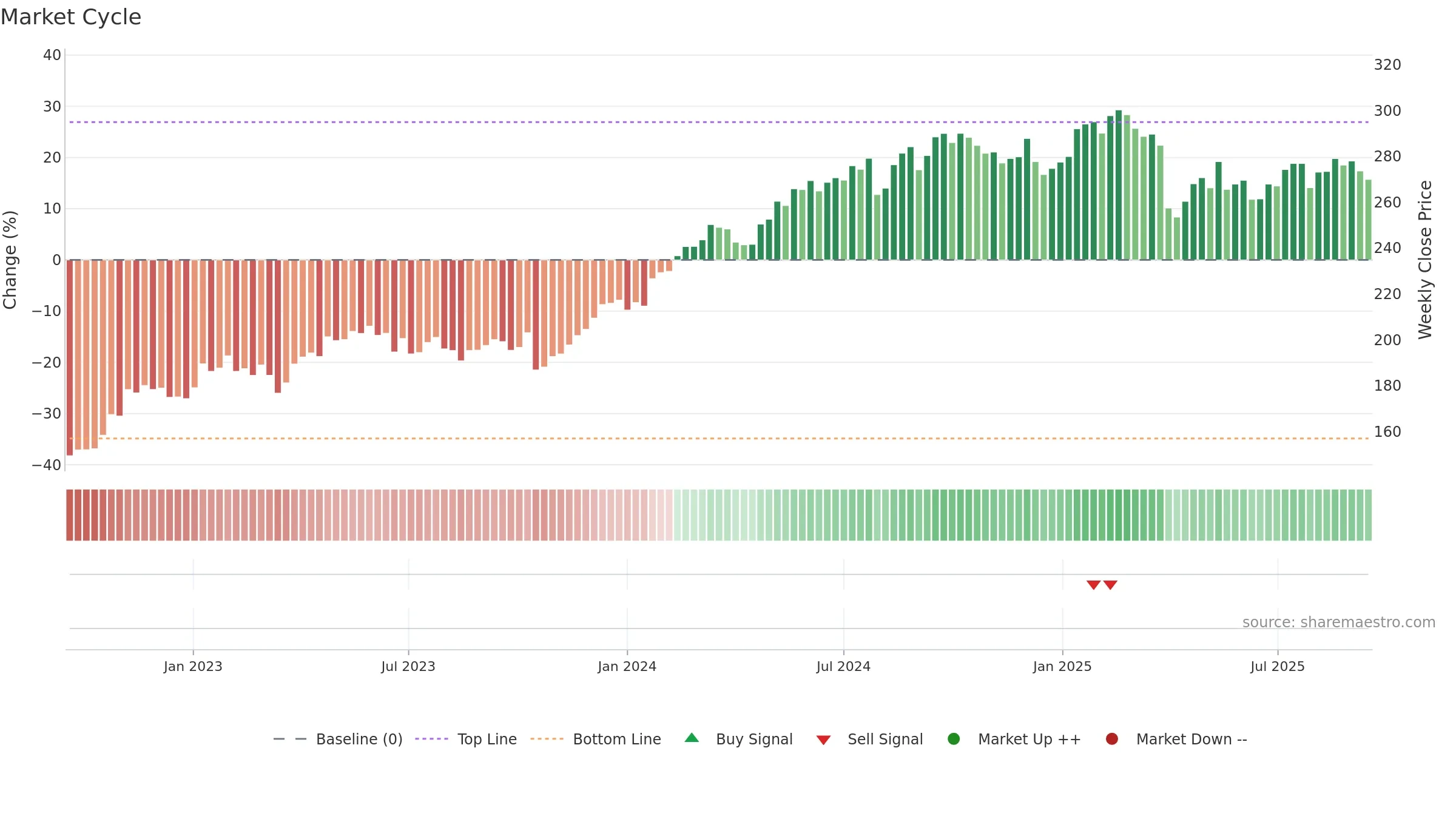
Task: Click the Sell Signal legend label
Action: pyautogui.click(x=885, y=739)
